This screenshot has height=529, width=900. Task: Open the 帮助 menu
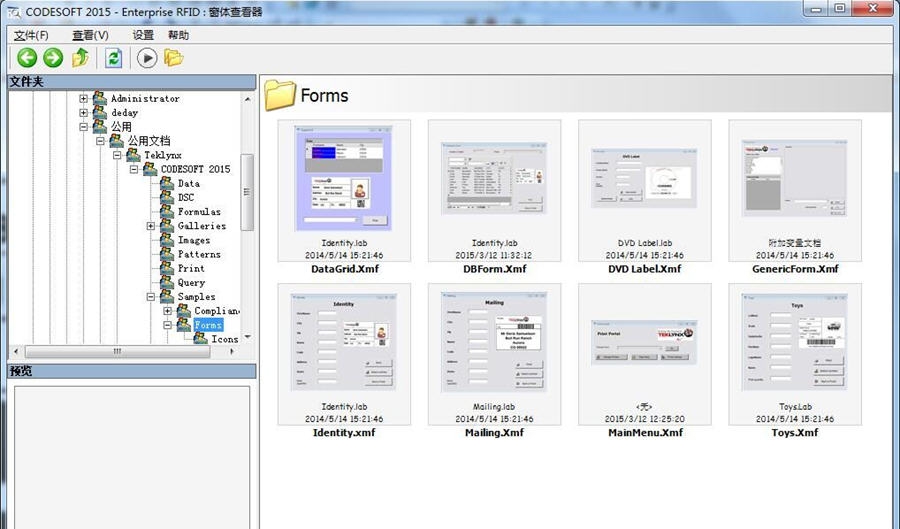178,35
